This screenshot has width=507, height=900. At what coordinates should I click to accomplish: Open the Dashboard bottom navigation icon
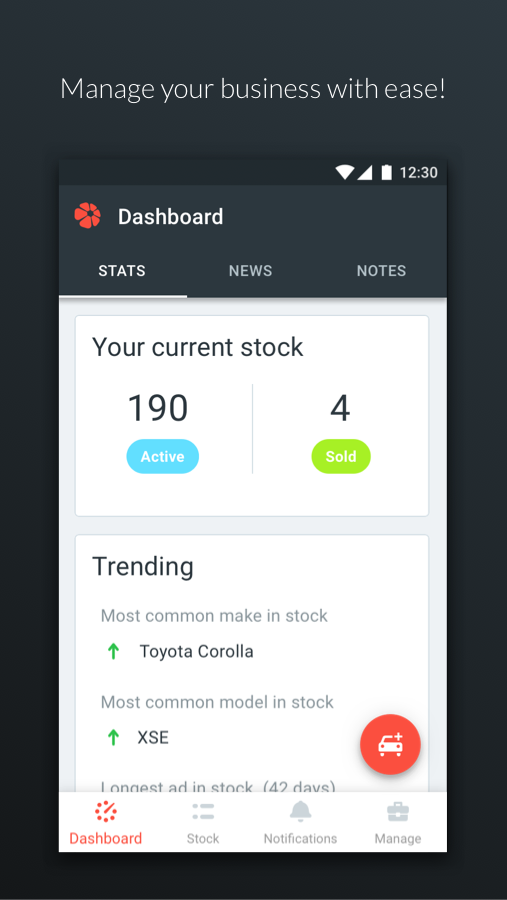[106, 812]
